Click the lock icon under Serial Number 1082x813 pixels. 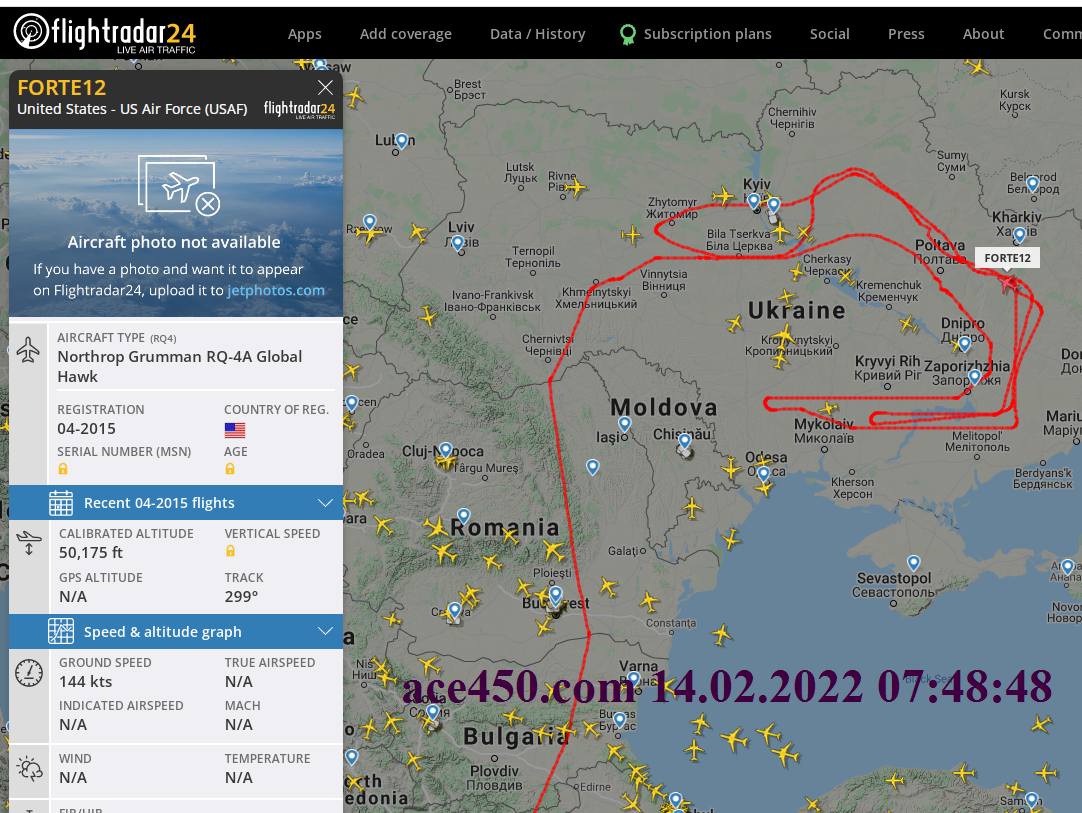tap(63, 469)
